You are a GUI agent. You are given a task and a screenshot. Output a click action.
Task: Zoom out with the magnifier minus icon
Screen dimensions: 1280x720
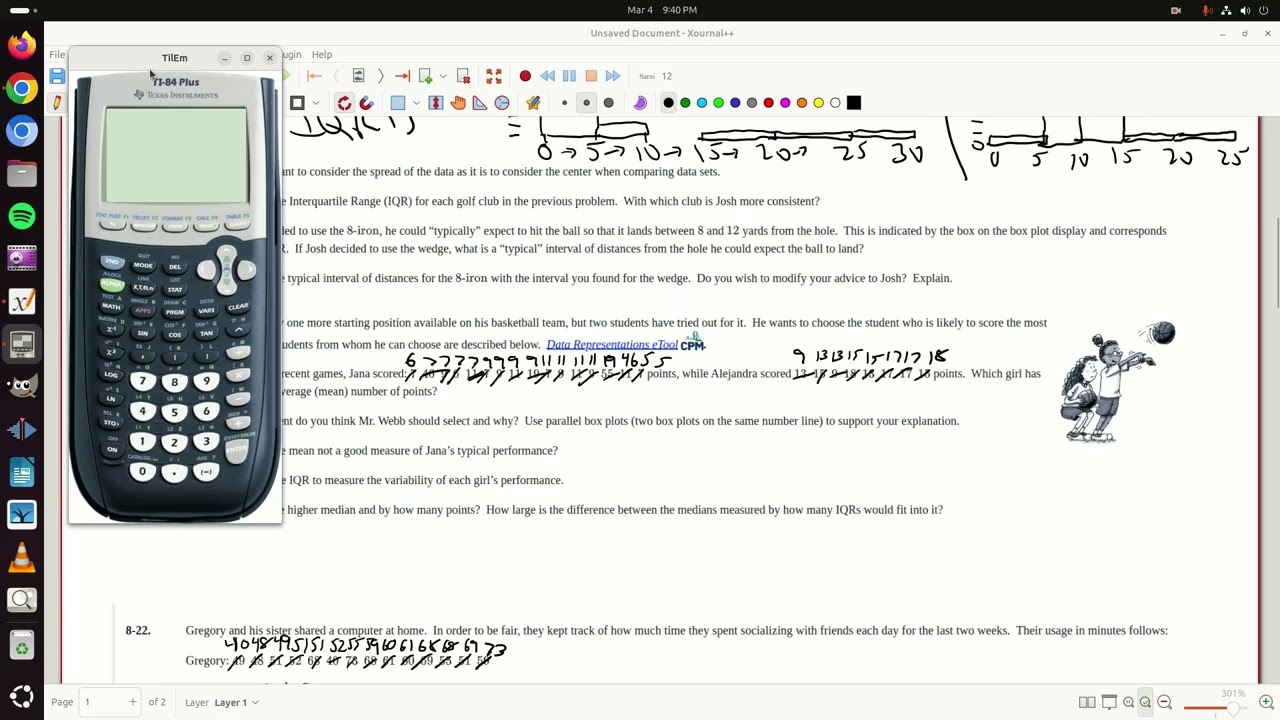point(1164,703)
